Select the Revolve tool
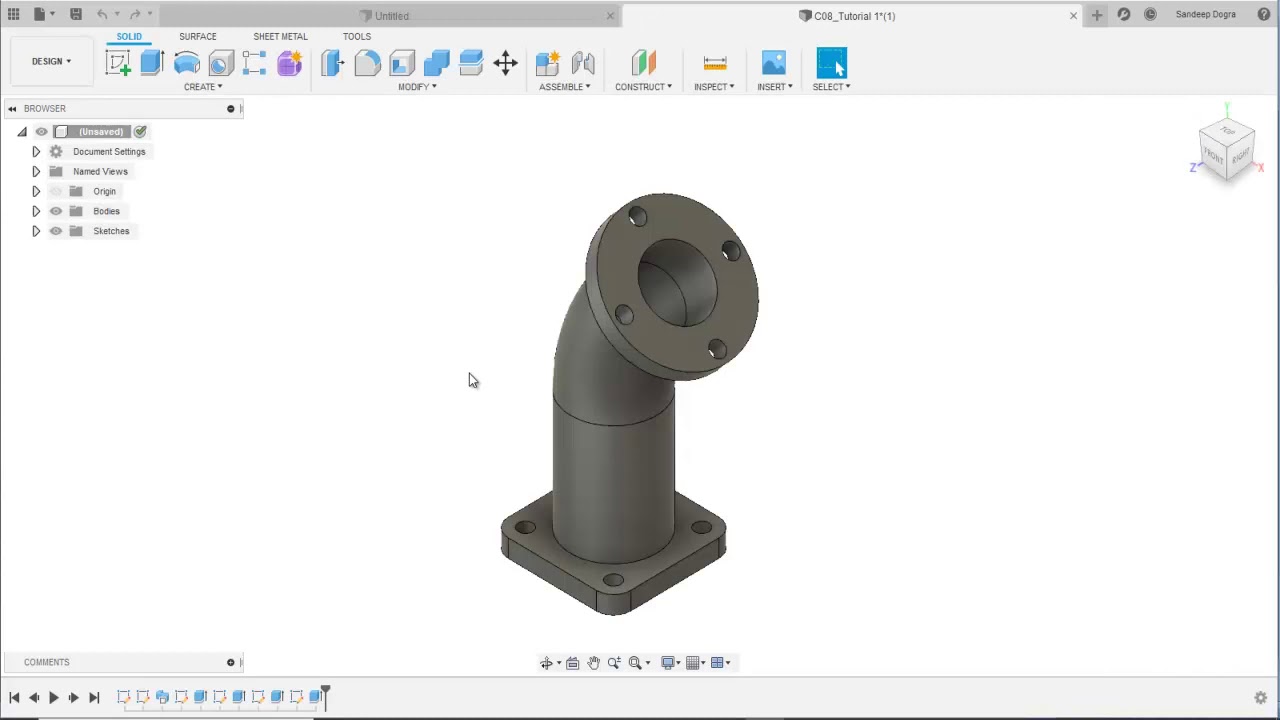 click(186, 63)
